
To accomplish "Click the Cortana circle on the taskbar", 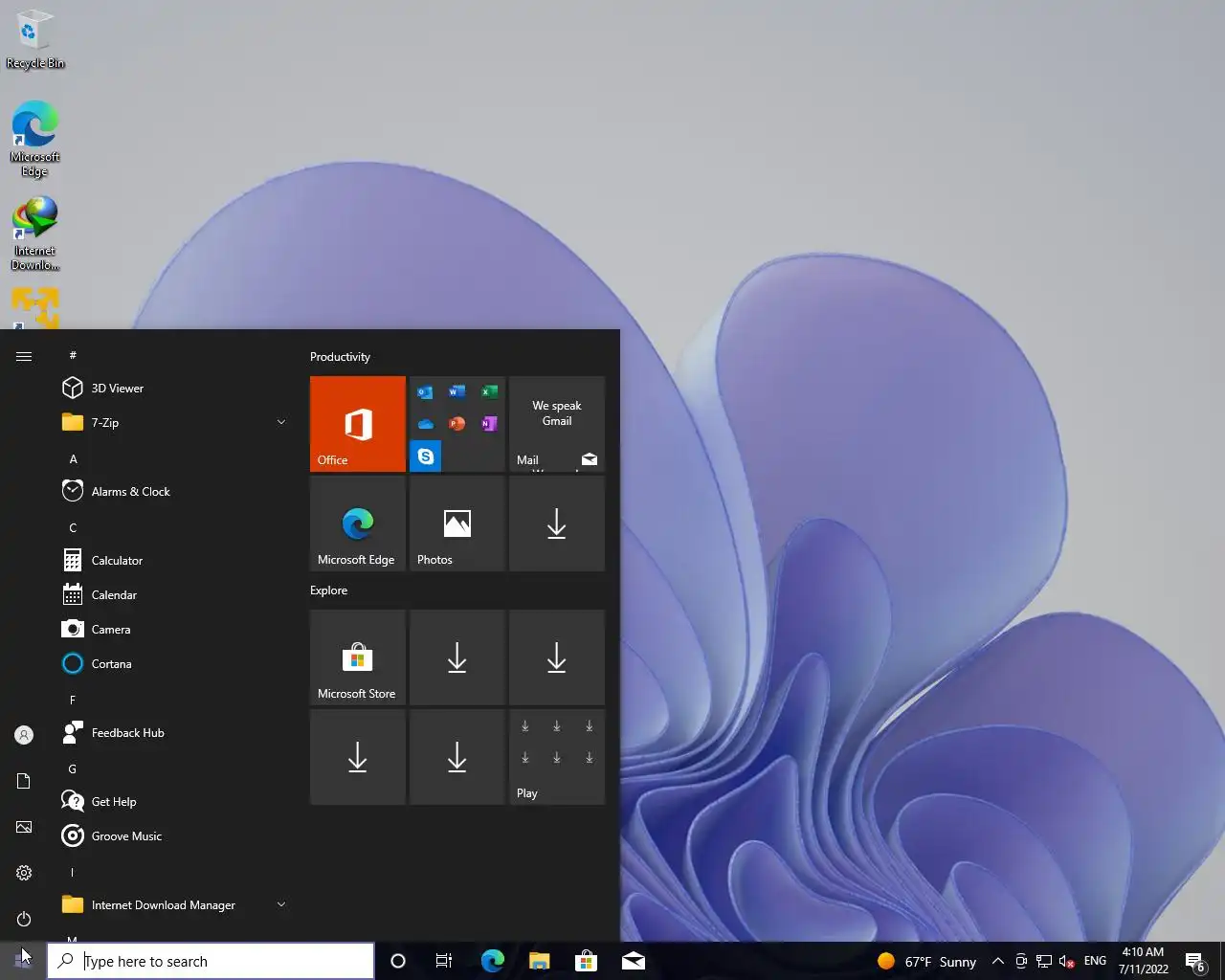I will click(398, 961).
